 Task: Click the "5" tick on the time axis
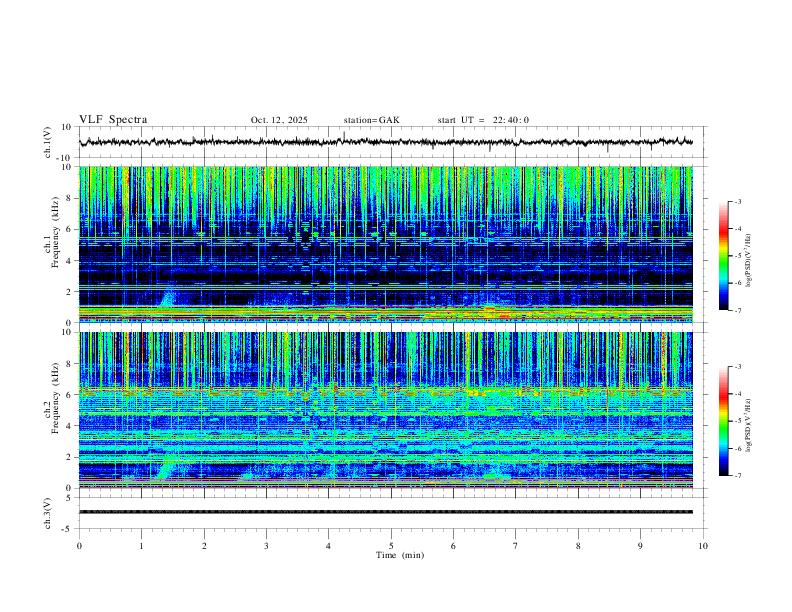pyautogui.click(x=391, y=546)
